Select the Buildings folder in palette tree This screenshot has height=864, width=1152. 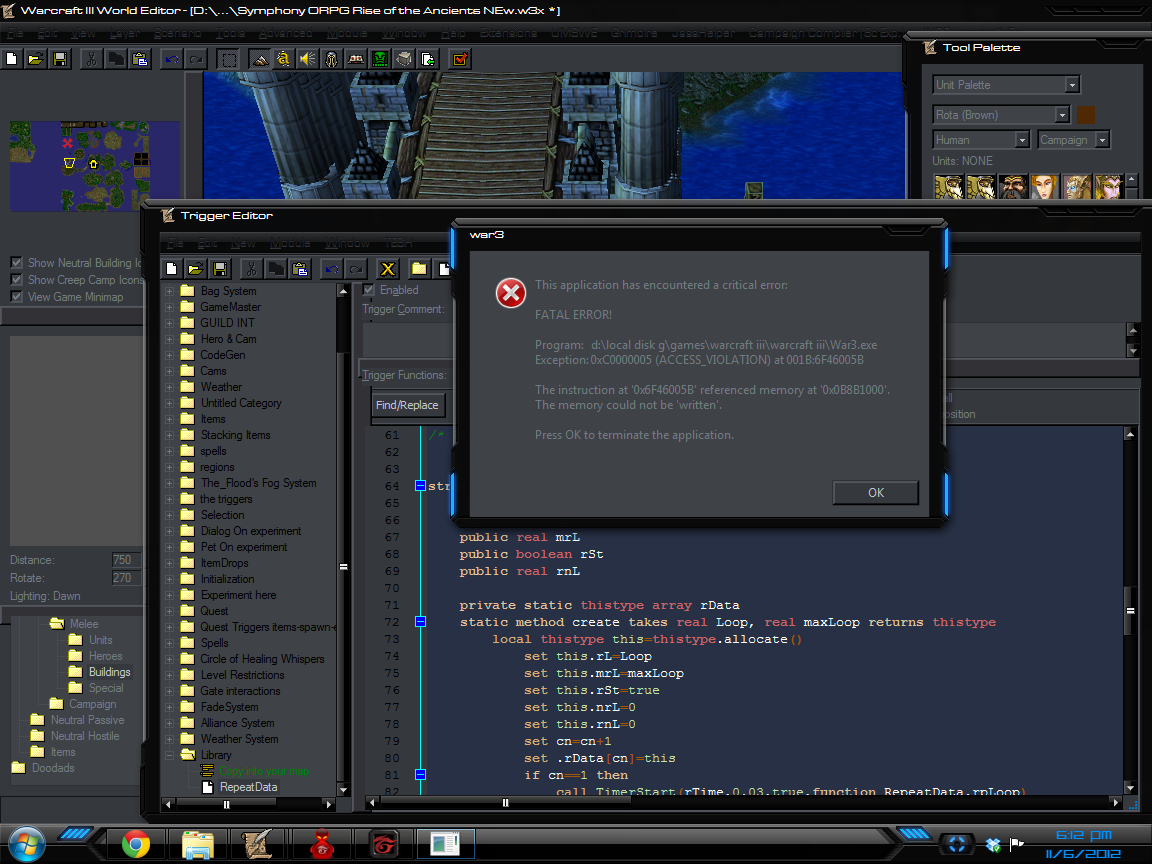coord(109,672)
